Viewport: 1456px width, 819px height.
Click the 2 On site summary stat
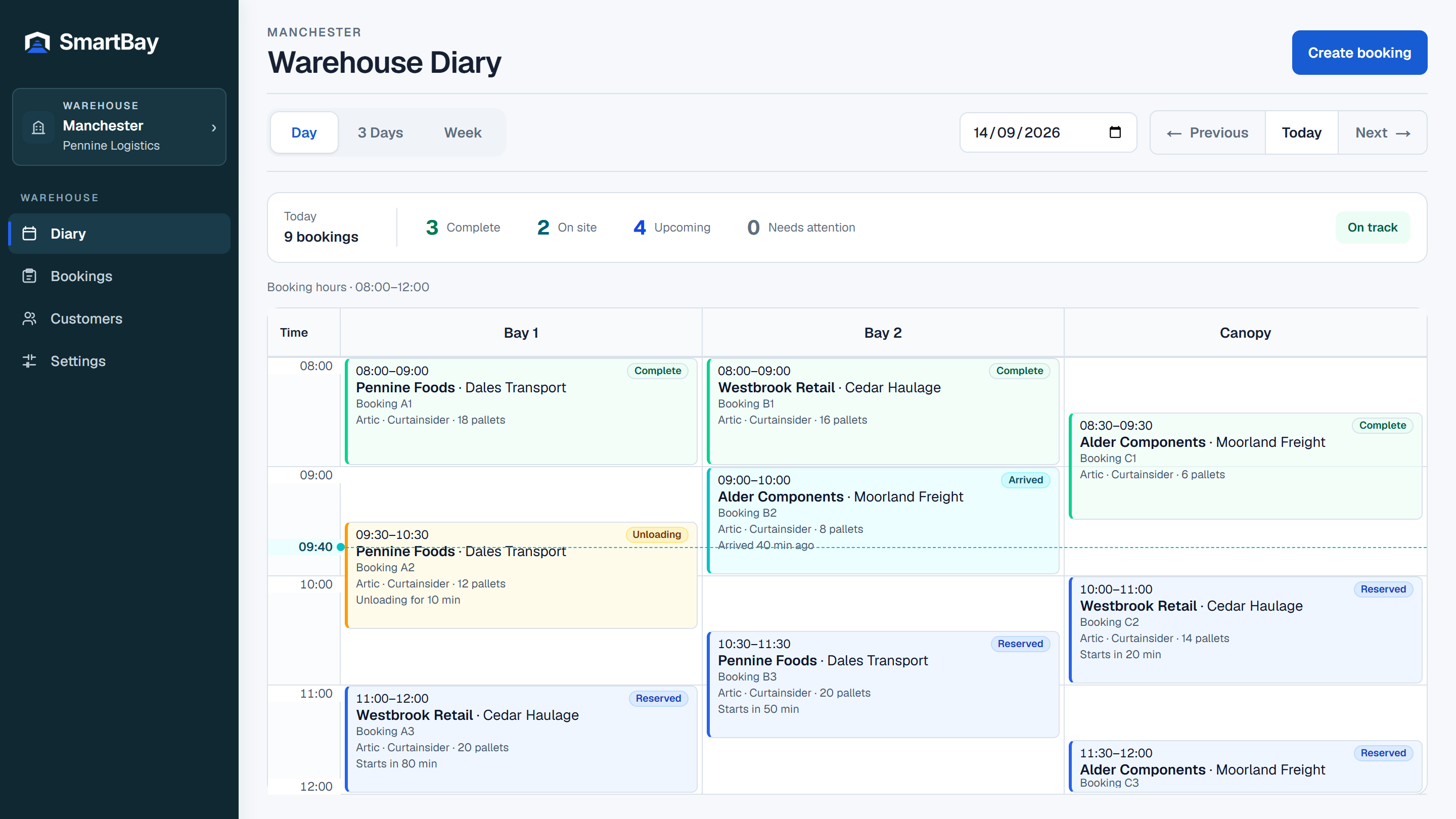pyautogui.click(x=566, y=227)
